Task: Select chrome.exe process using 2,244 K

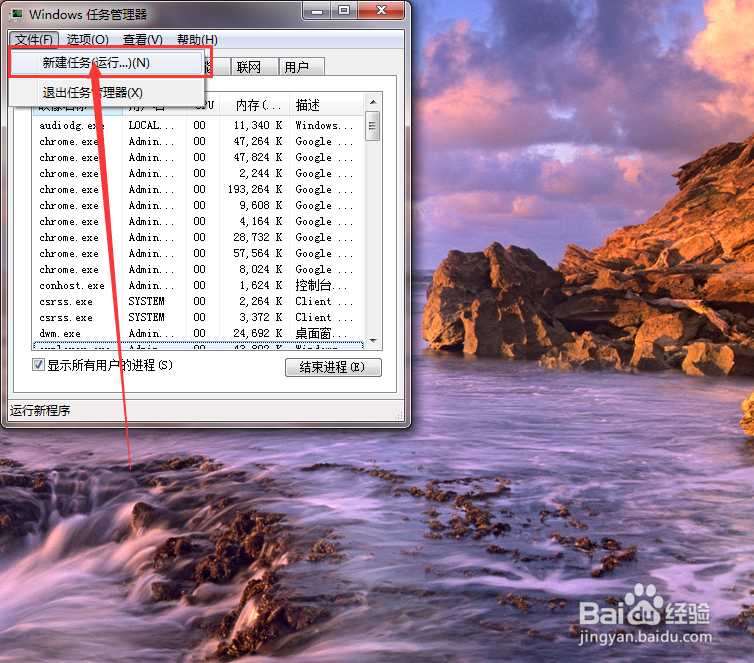Action: tap(198, 174)
